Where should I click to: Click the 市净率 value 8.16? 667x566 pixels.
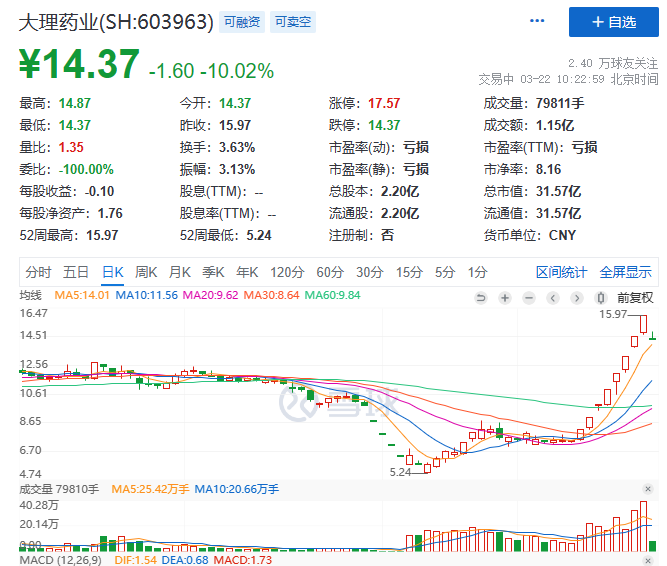[x=548, y=170]
